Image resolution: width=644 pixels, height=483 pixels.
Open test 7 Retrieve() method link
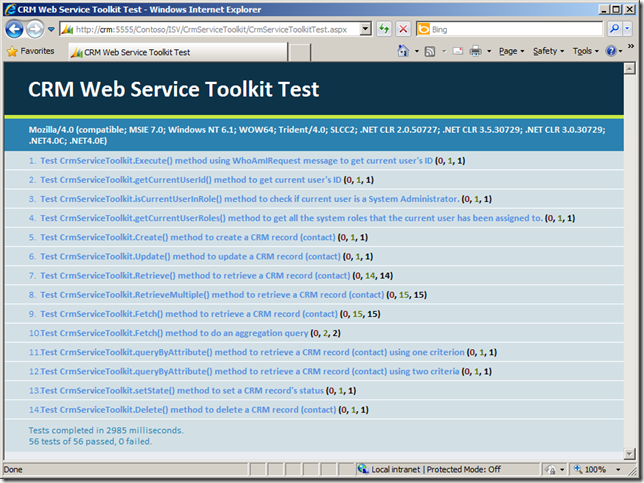point(195,276)
